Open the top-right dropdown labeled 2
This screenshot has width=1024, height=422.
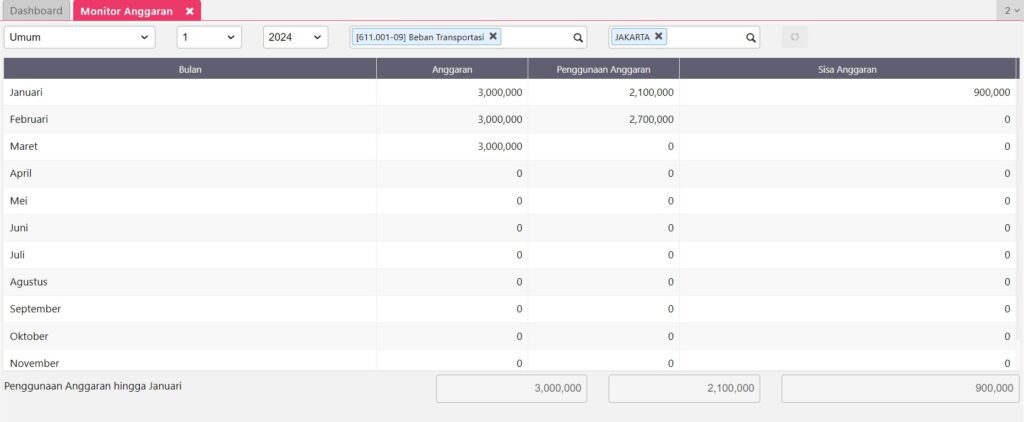1009,11
